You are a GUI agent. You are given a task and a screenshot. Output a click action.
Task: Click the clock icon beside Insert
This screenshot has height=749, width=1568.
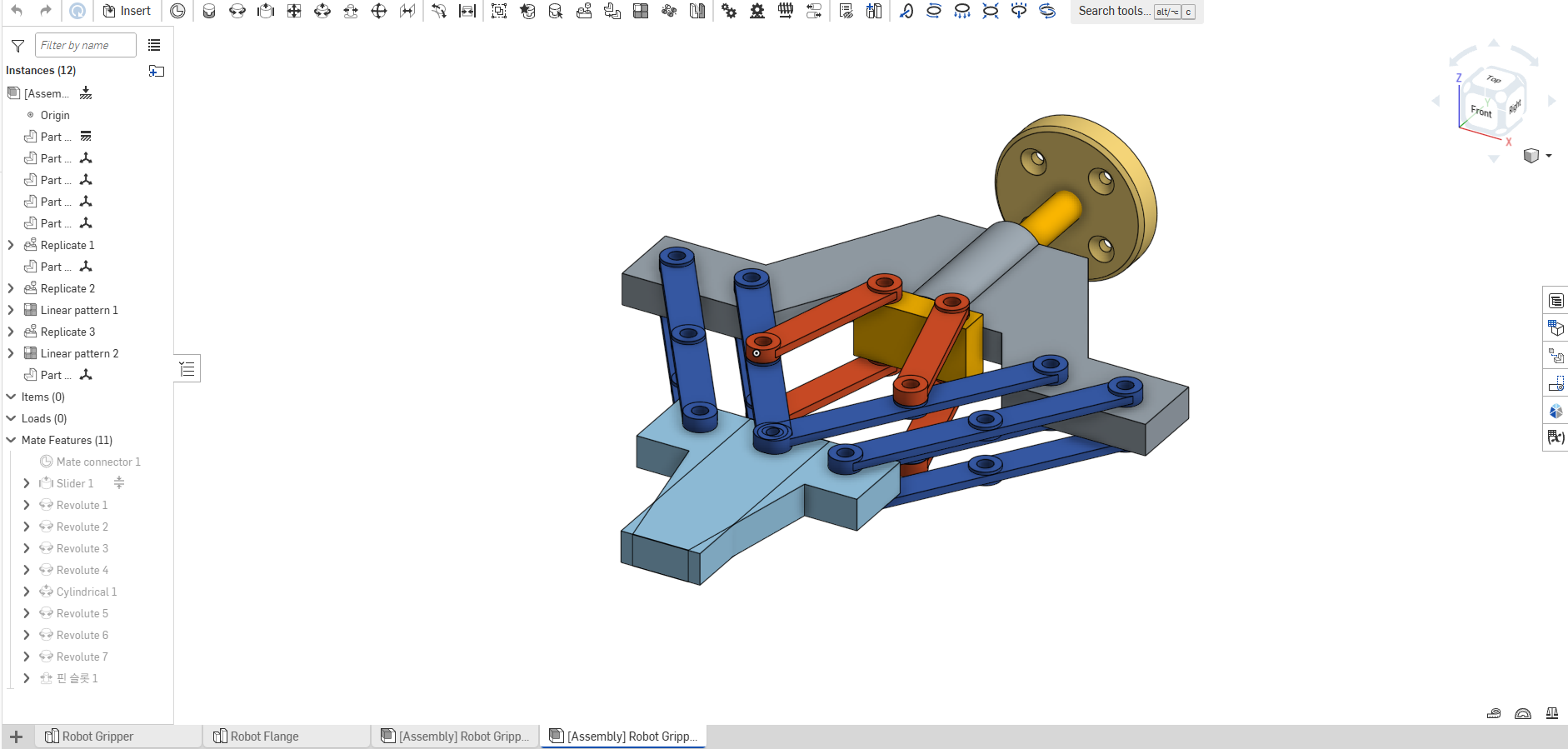[x=177, y=11]
